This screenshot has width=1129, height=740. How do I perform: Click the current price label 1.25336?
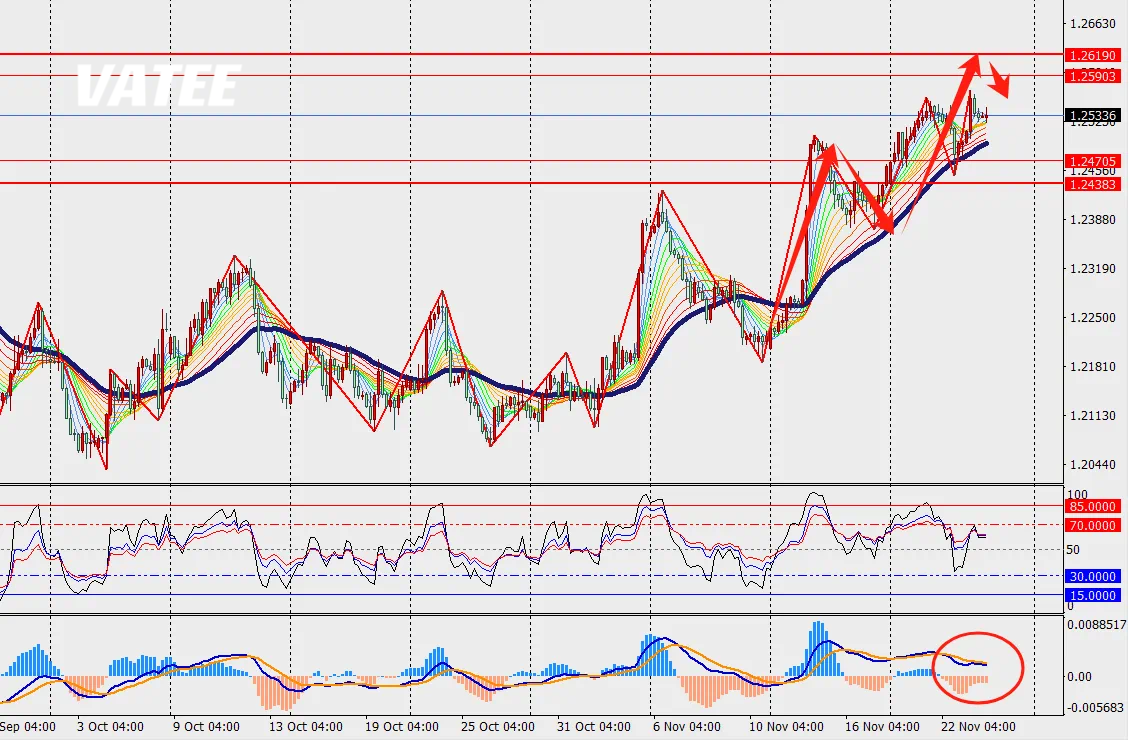(1092, 116)
